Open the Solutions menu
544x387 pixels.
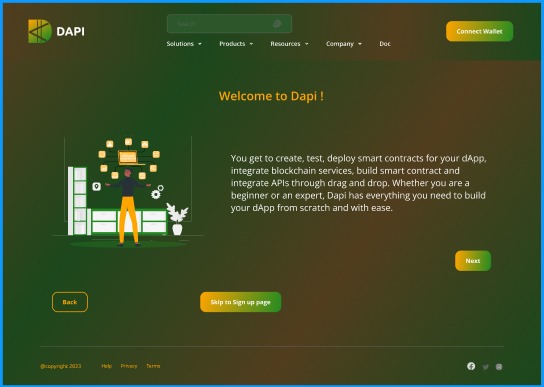click(180, 44)
